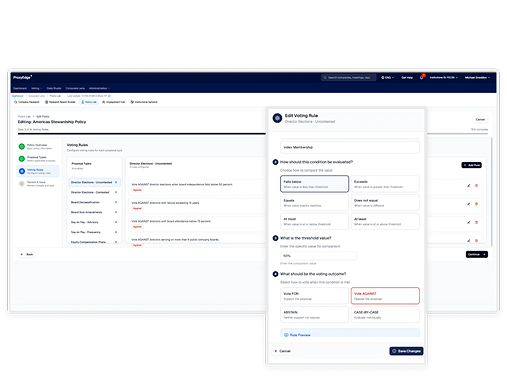Click the threshold value input field
The image size is (507, 381).
[318, 256]
